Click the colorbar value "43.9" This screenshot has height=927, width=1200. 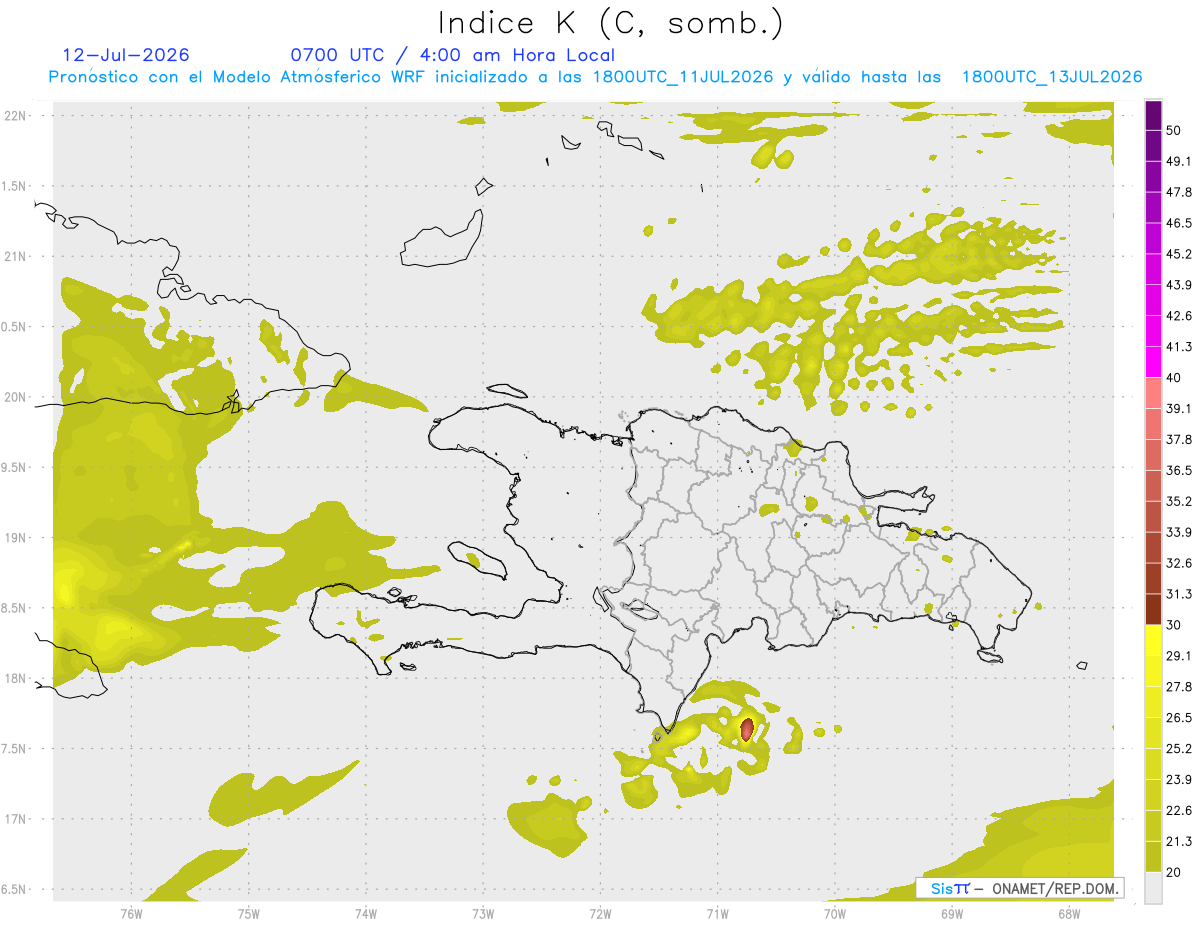1179,285
